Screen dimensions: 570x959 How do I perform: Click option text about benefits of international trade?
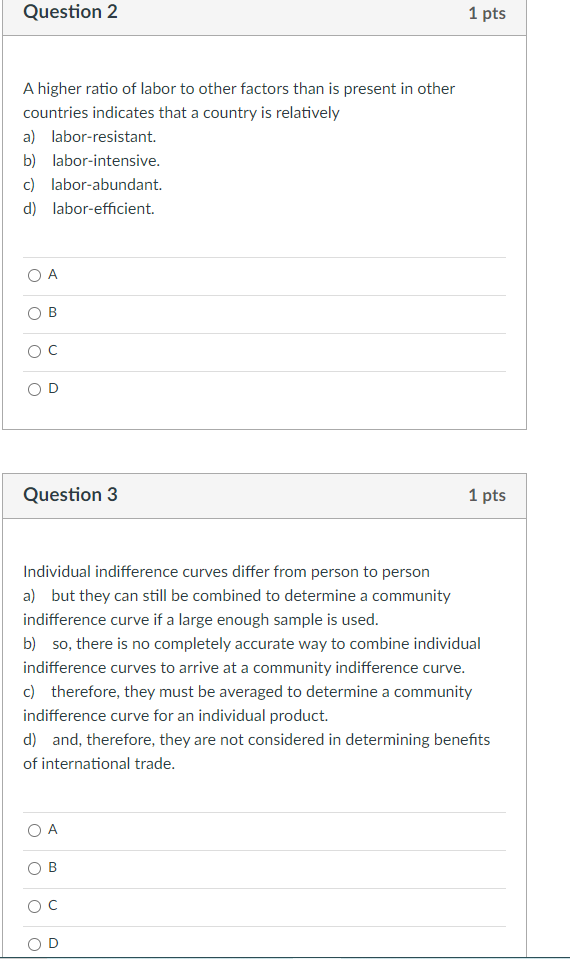point(257,752)
